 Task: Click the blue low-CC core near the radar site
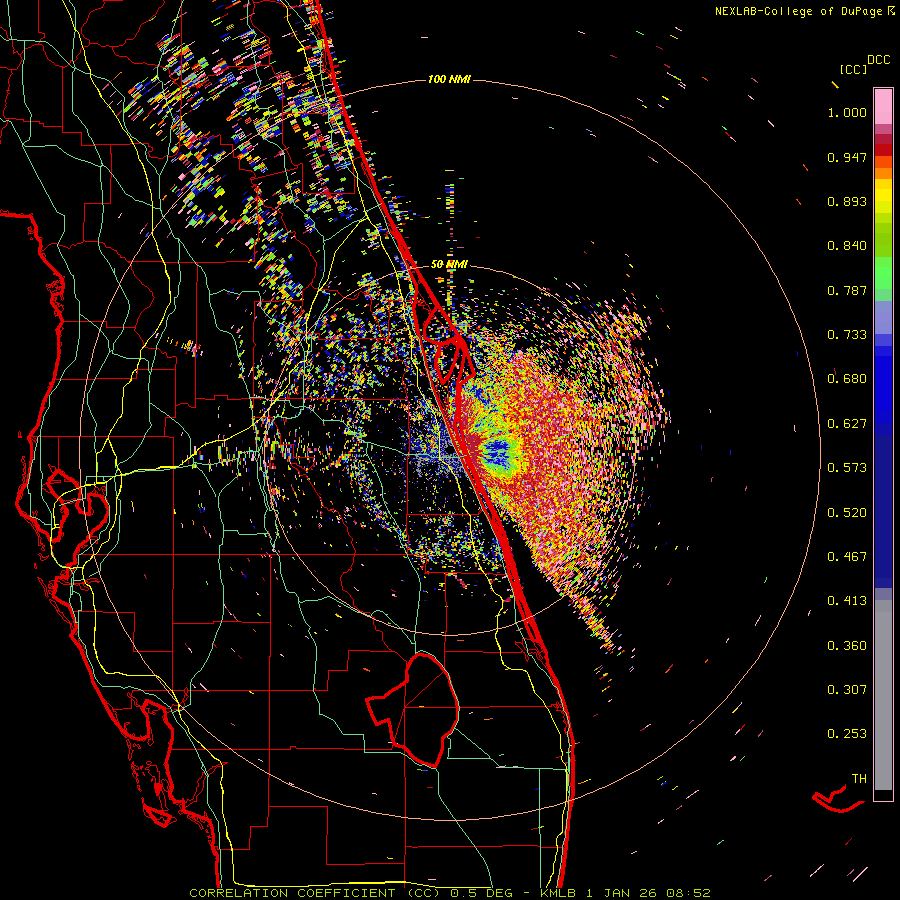[496, 452]
